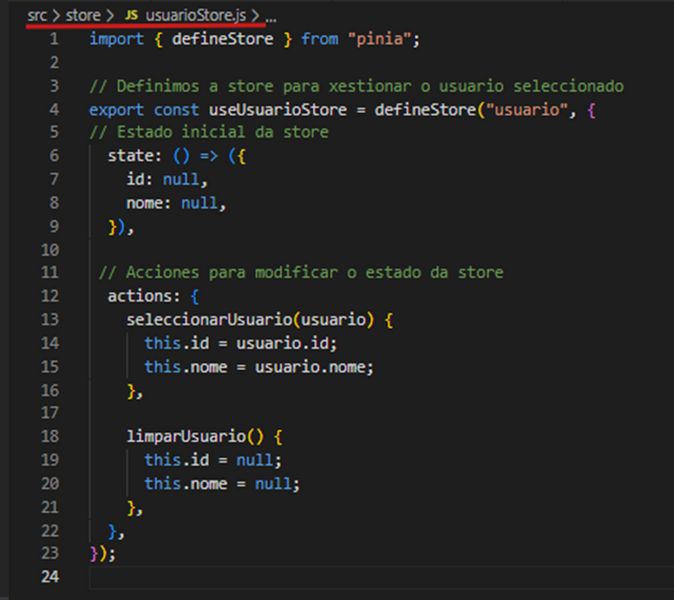Image resolution: width=674 pixels, height=600 pixels.
Task: Click the 'store' breadcrumb segment
Action: click(x=83, y=16)
